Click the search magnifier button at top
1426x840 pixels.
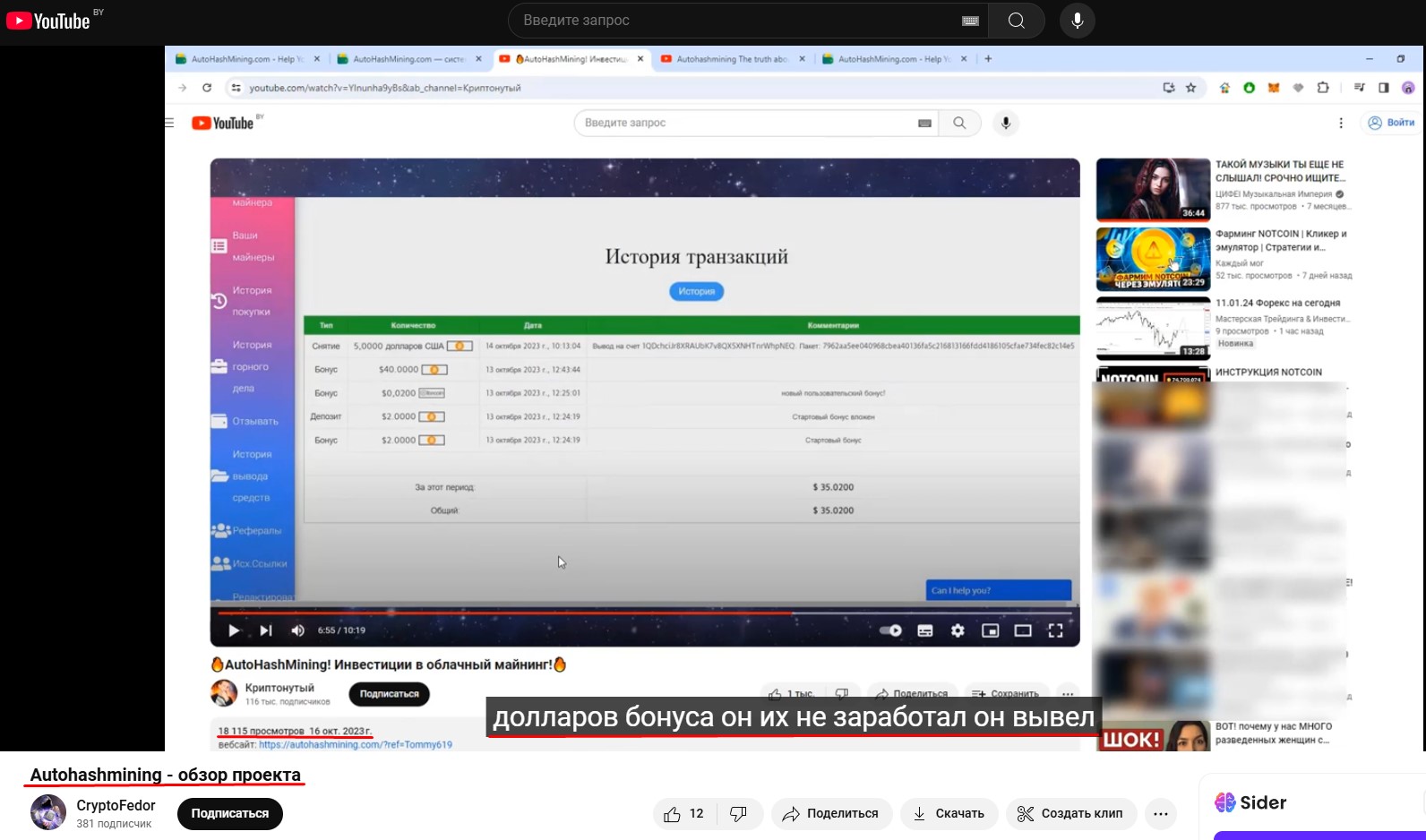1016,21
